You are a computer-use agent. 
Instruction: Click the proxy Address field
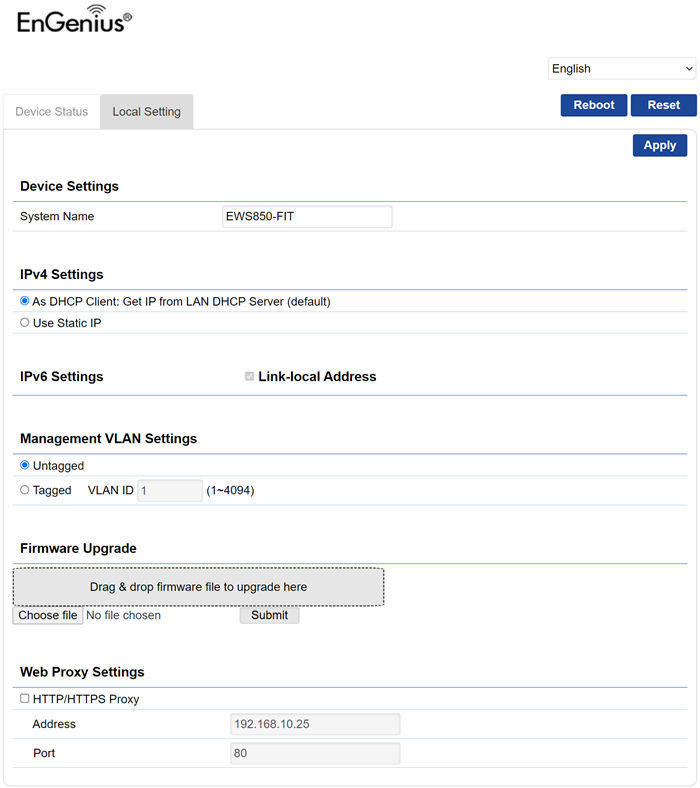[x=315, y=724]
